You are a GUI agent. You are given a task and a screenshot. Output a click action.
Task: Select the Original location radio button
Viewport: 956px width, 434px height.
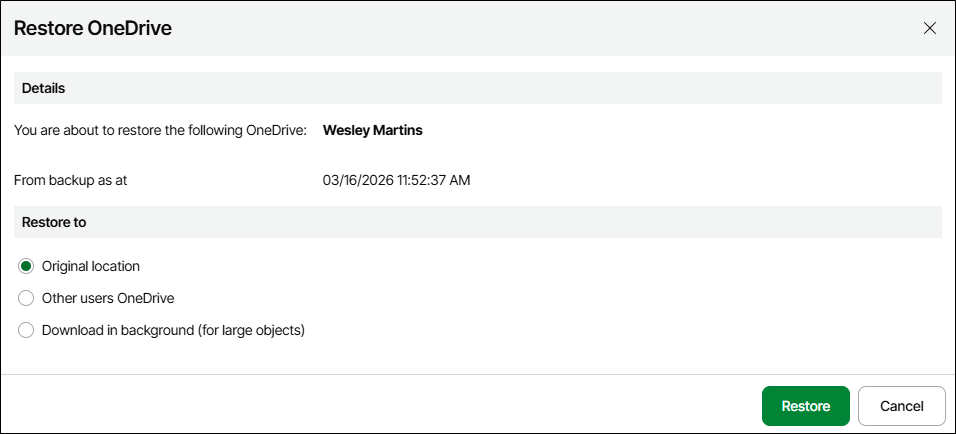26,267
